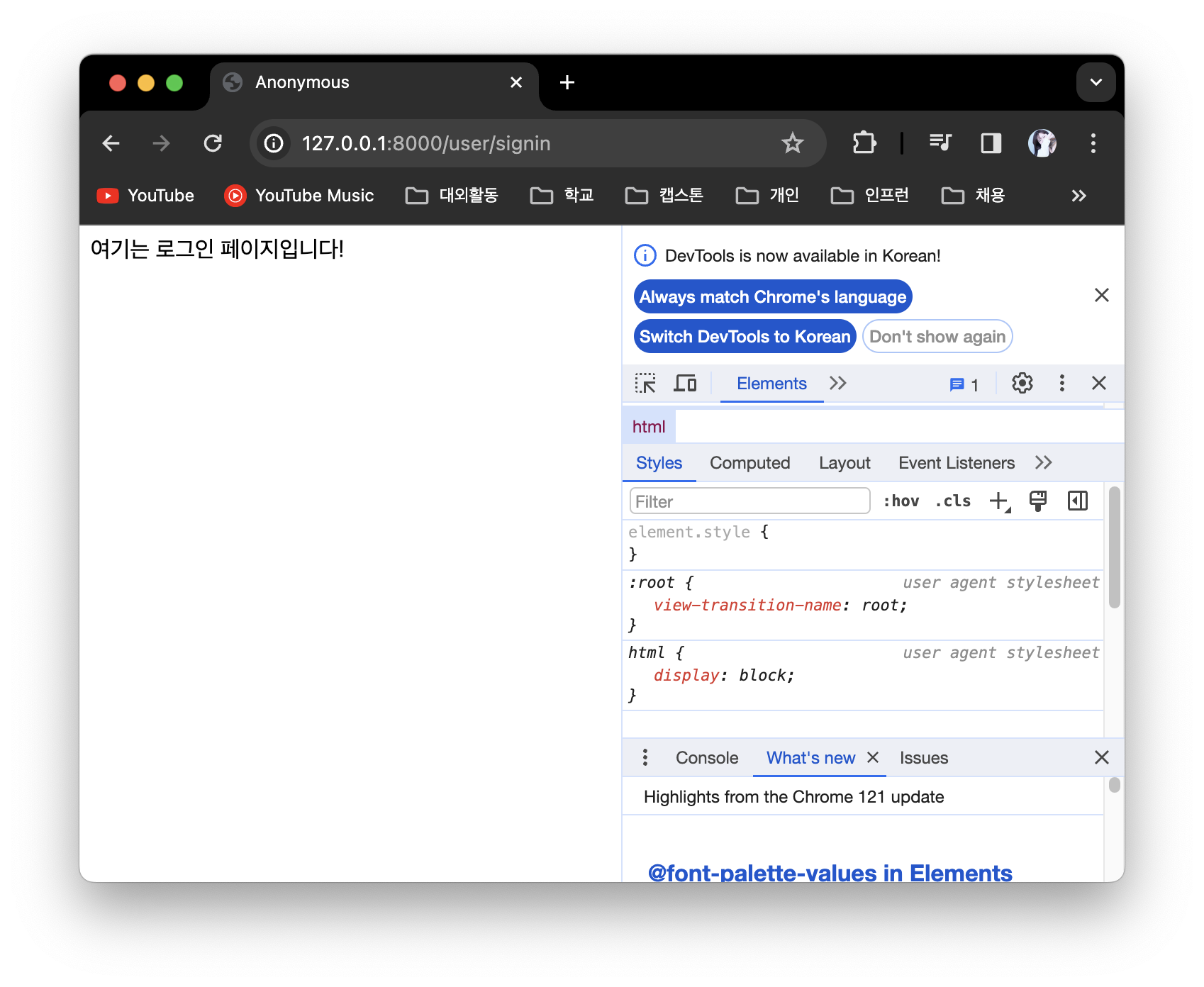View site information icon in address bar
Viewport: 1204px width, 987px height.
pyautogui.click(x=274, y=144)
